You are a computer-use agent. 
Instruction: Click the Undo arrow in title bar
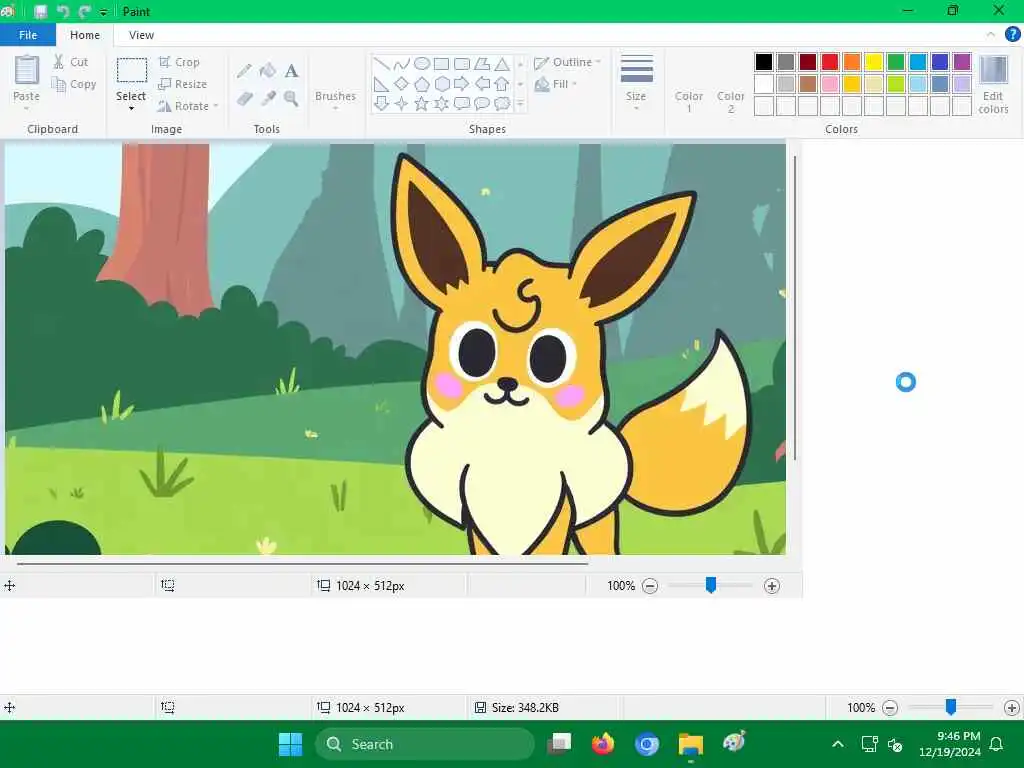(x=63, y=11)
